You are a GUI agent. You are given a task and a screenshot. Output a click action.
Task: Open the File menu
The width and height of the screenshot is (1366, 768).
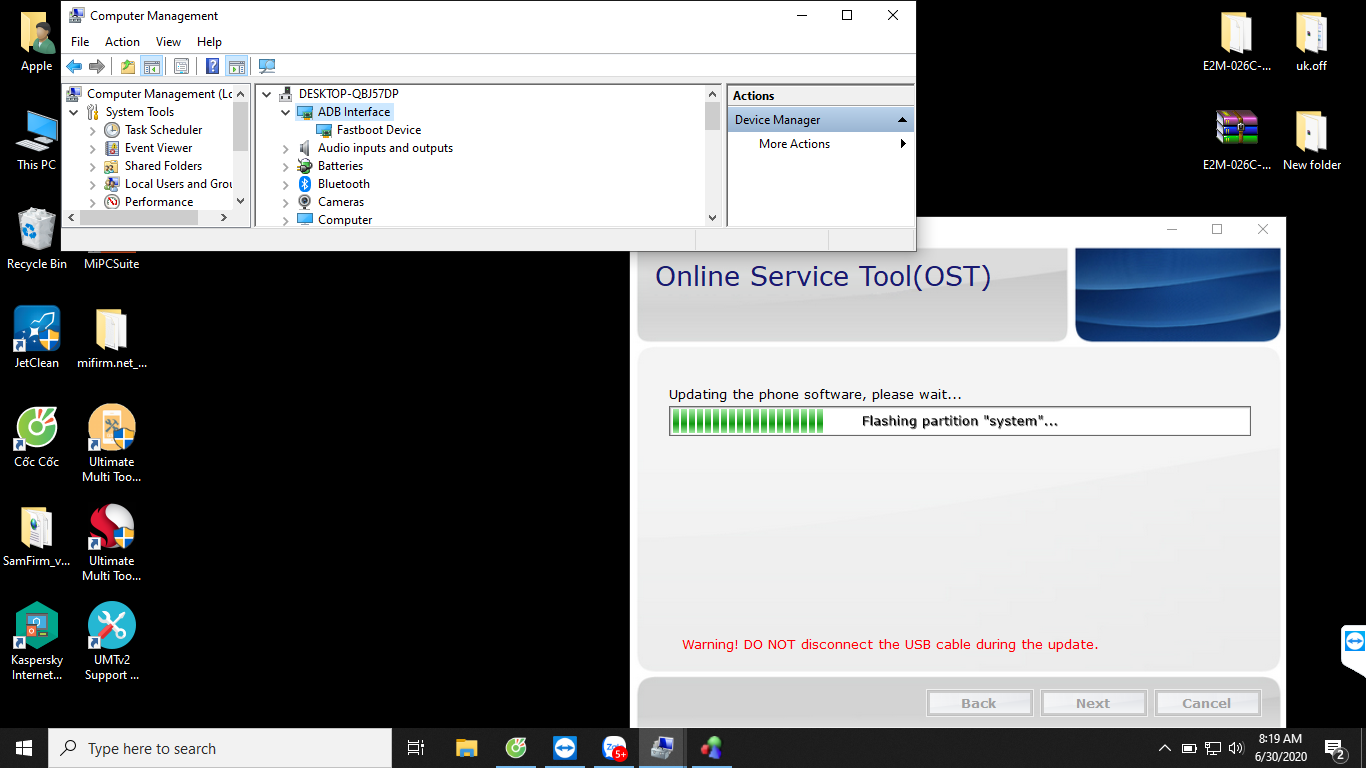pos(80,42)
